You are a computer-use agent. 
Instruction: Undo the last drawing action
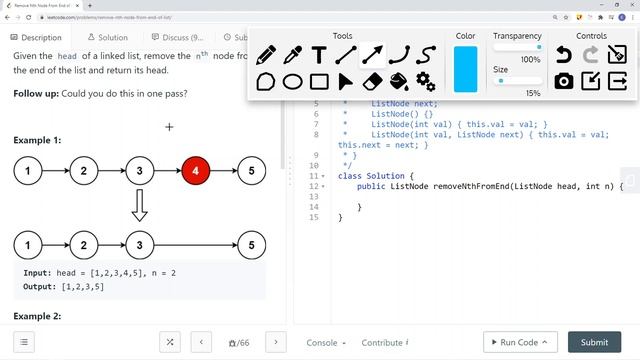[x=564, y=55]
